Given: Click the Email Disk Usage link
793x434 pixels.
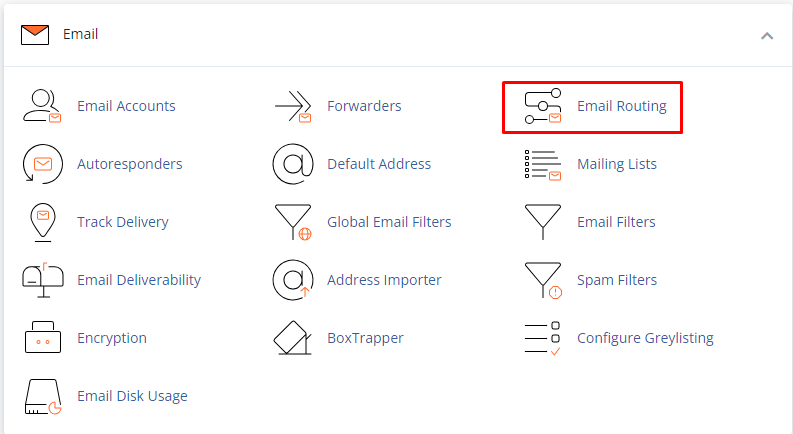Looking at the screenshot, I should pyautogui.click(x=132, y=396).
